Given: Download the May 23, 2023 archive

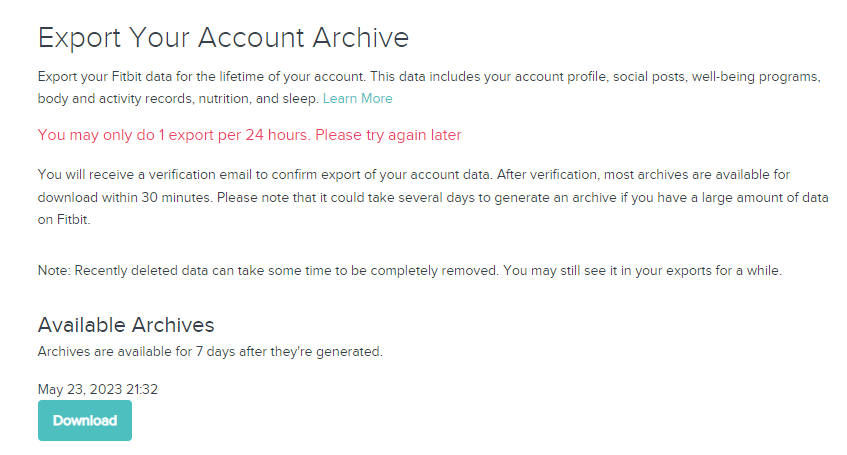Looking at the screenshot, I should pos(85,420).
